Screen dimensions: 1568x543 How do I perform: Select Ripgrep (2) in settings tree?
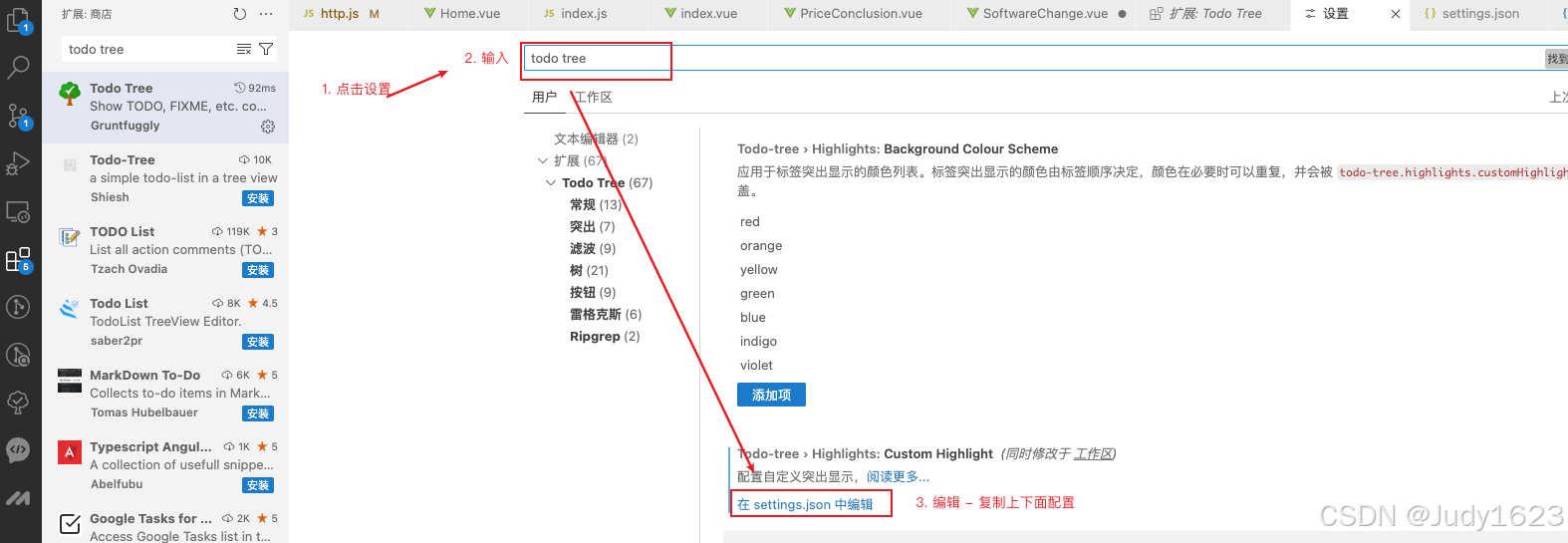[605, 336]
